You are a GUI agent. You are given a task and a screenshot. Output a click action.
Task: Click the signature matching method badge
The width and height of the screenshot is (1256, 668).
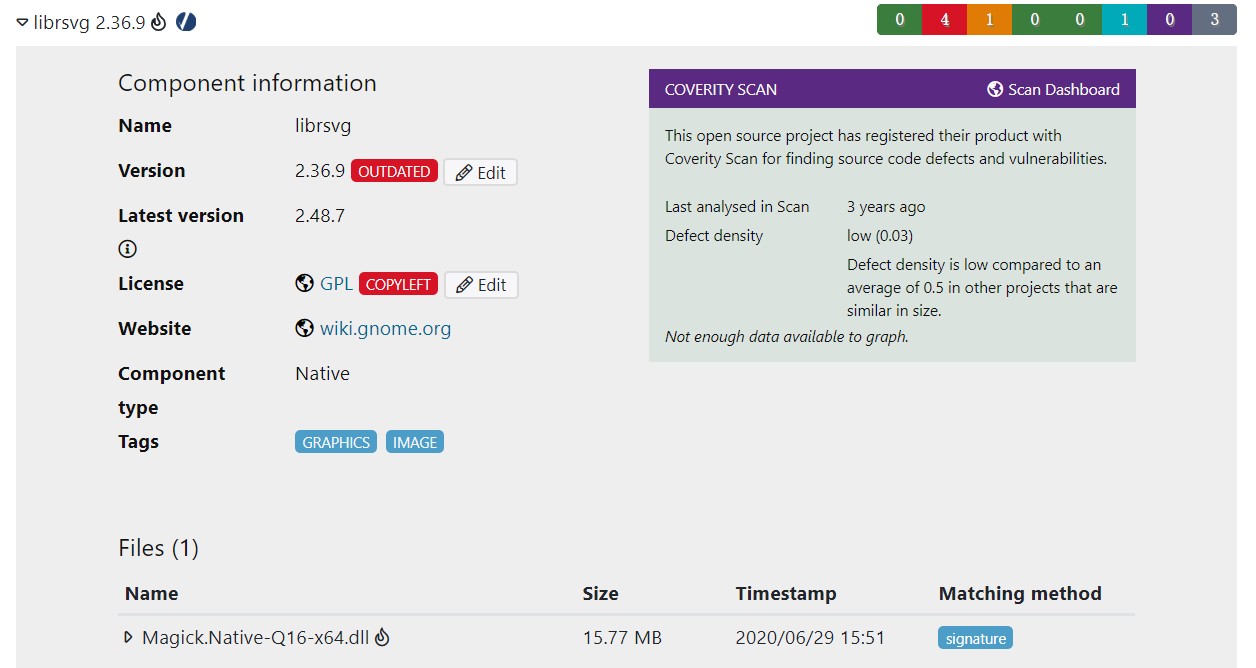pyautogui.click(x=975, y=637)
